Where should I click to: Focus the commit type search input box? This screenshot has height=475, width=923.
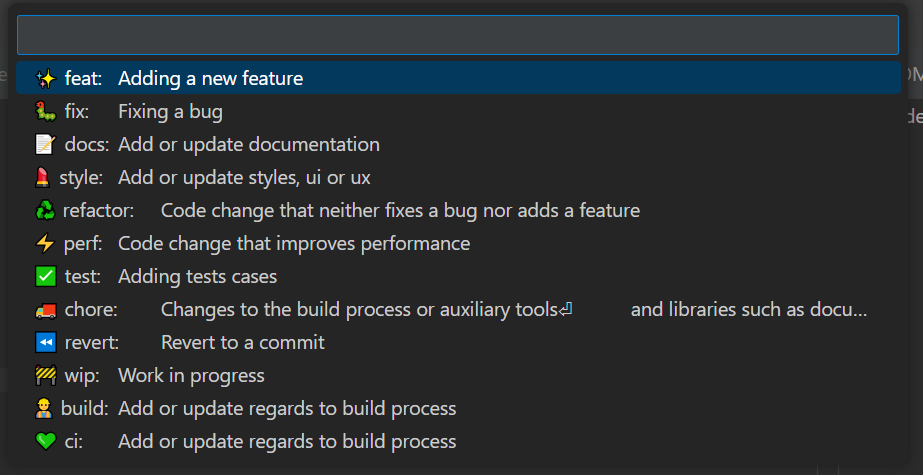coord(458,35)
